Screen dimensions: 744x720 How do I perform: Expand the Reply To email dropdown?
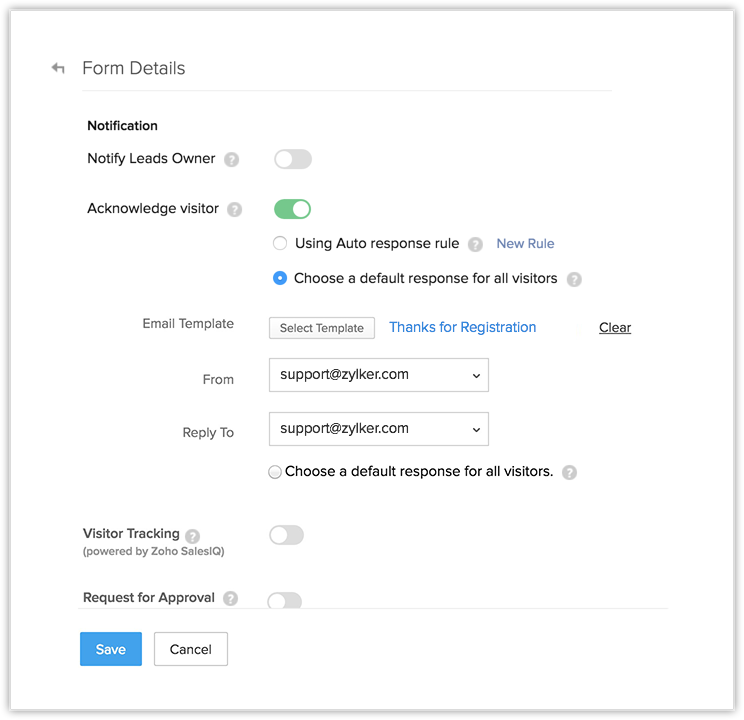point(378,429)
